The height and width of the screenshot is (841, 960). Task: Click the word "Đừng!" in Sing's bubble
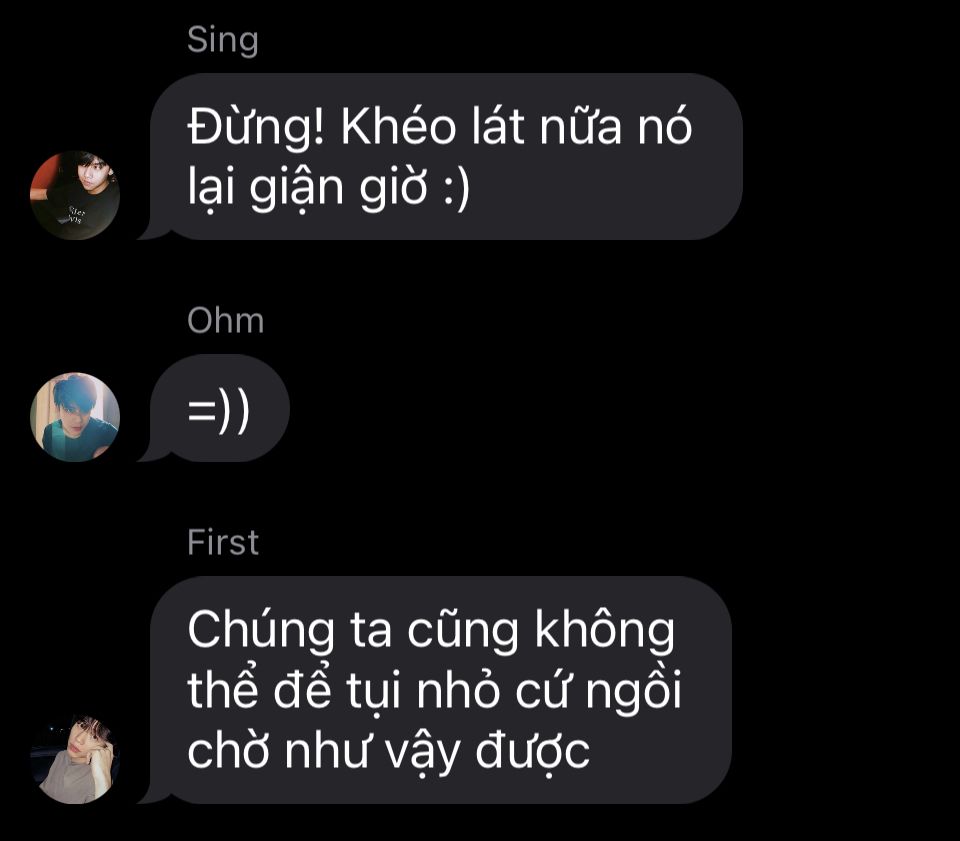(x=256, y=129)
